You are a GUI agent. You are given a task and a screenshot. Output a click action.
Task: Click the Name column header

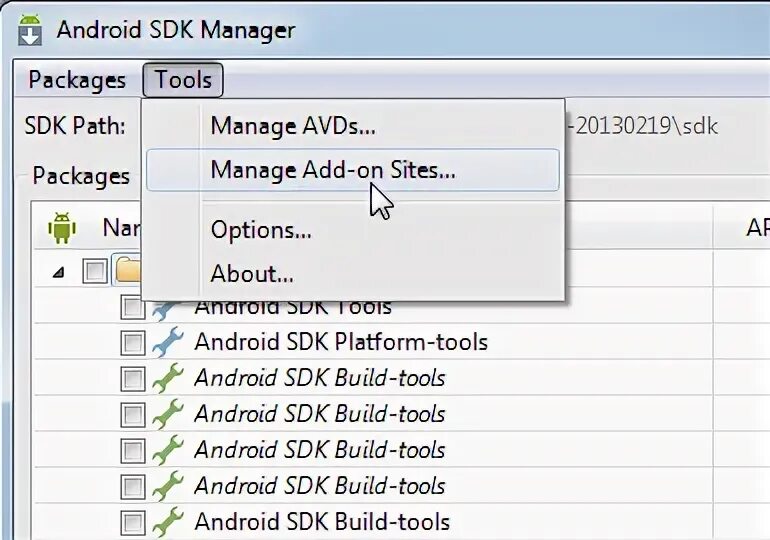tap(121, 228)
